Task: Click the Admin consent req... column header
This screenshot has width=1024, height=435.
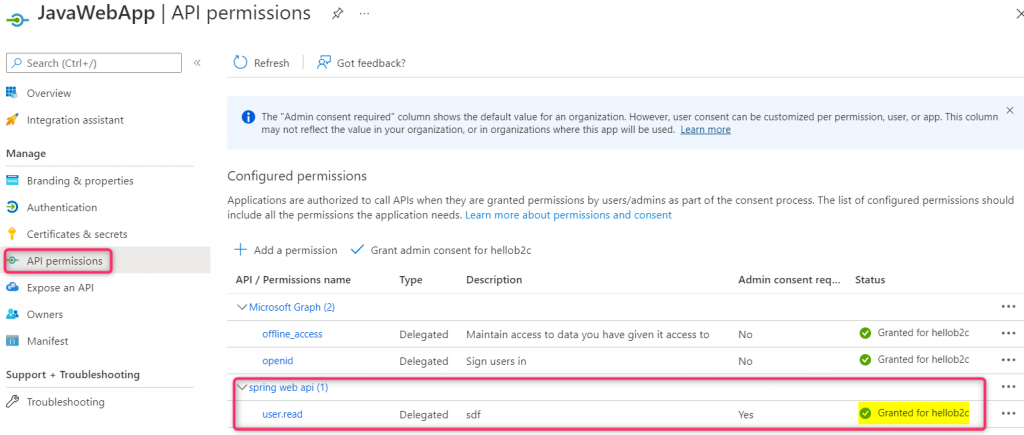Action: (x=790, y=280)
